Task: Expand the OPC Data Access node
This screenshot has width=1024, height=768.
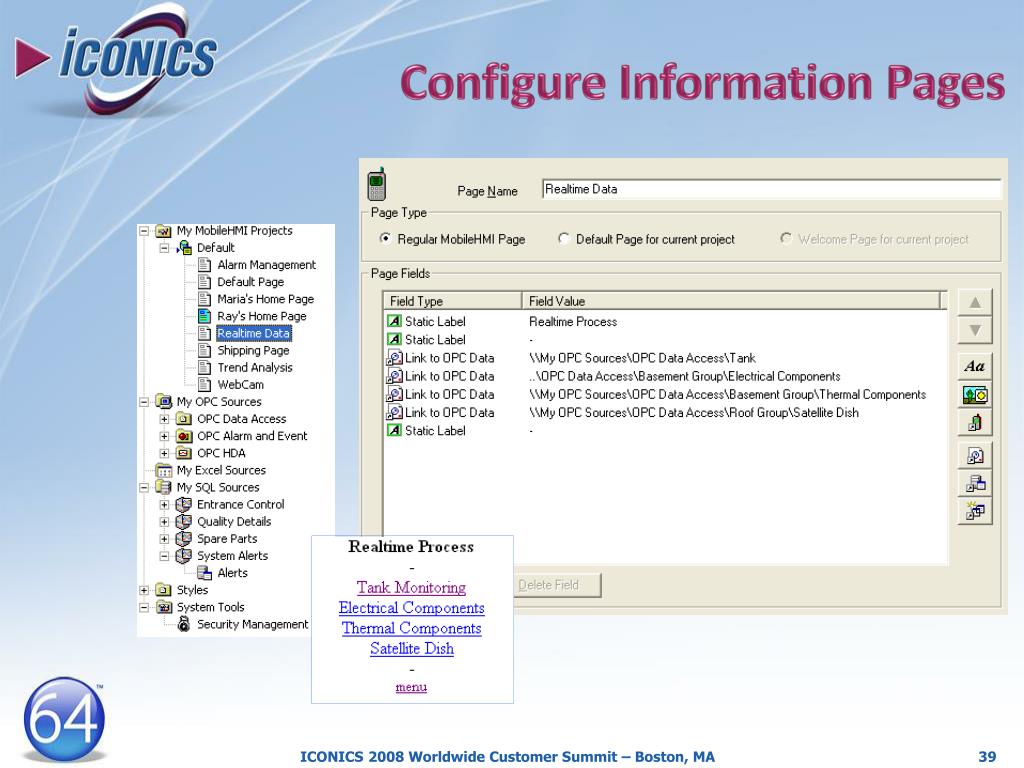Action: (165, 419)
